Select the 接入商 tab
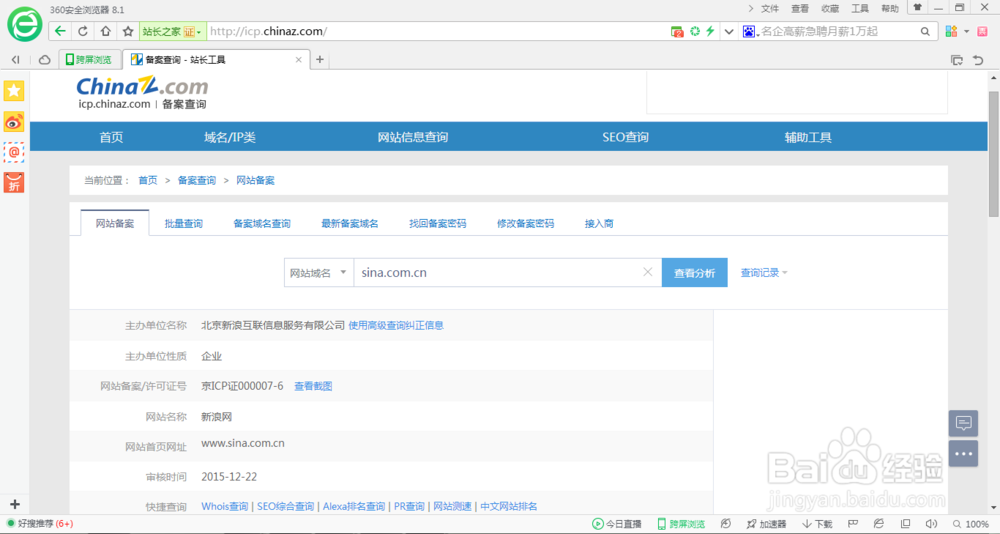The width and height of the screenshot is (1000, 534). (x=599, y=223)
